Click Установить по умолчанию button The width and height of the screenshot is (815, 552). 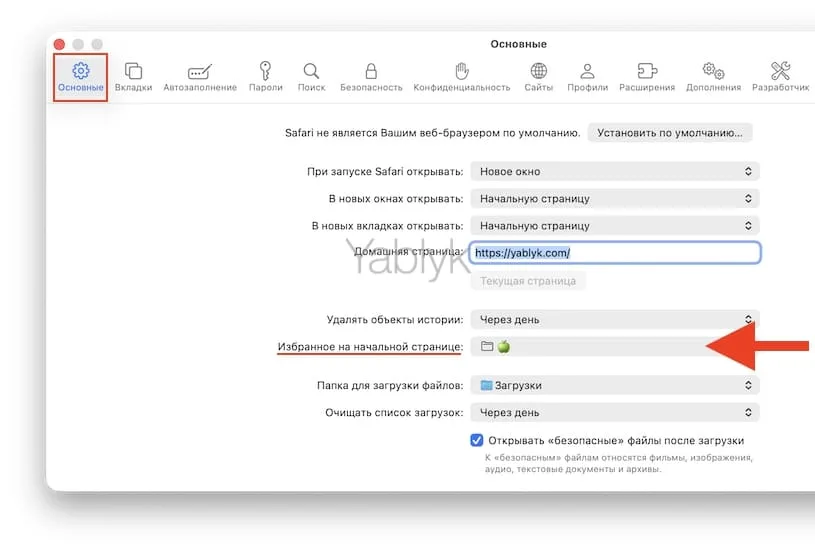coord(669,133)
